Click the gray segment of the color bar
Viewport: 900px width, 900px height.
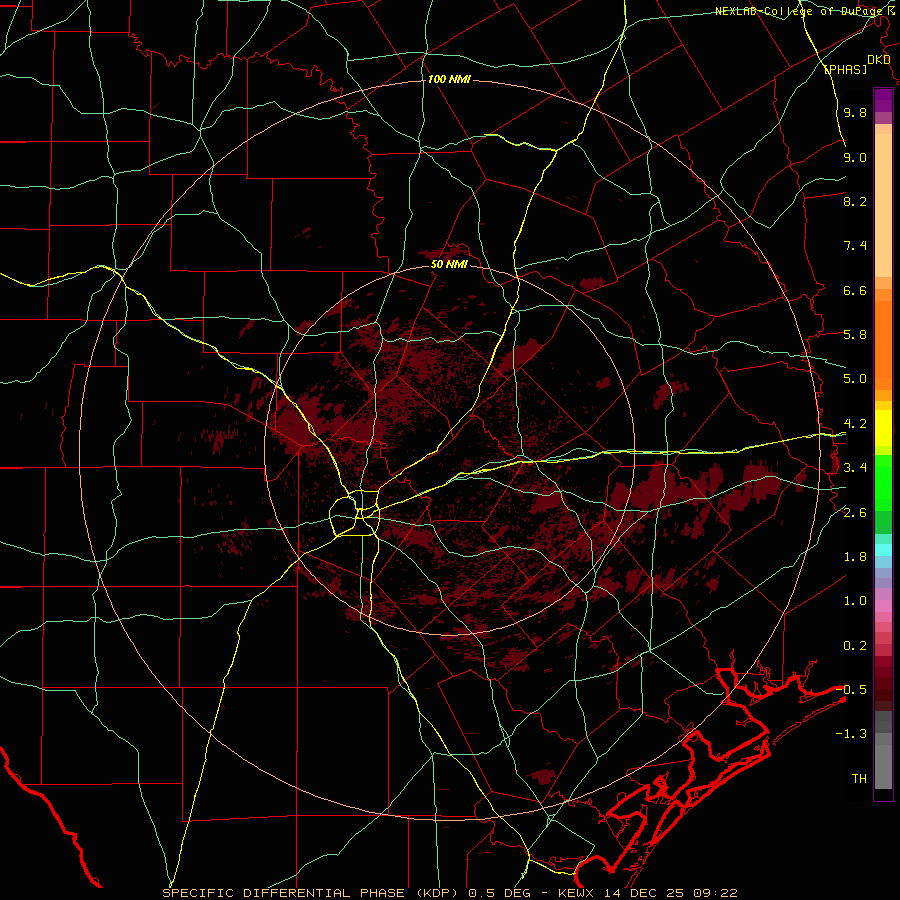coord(883,750)
